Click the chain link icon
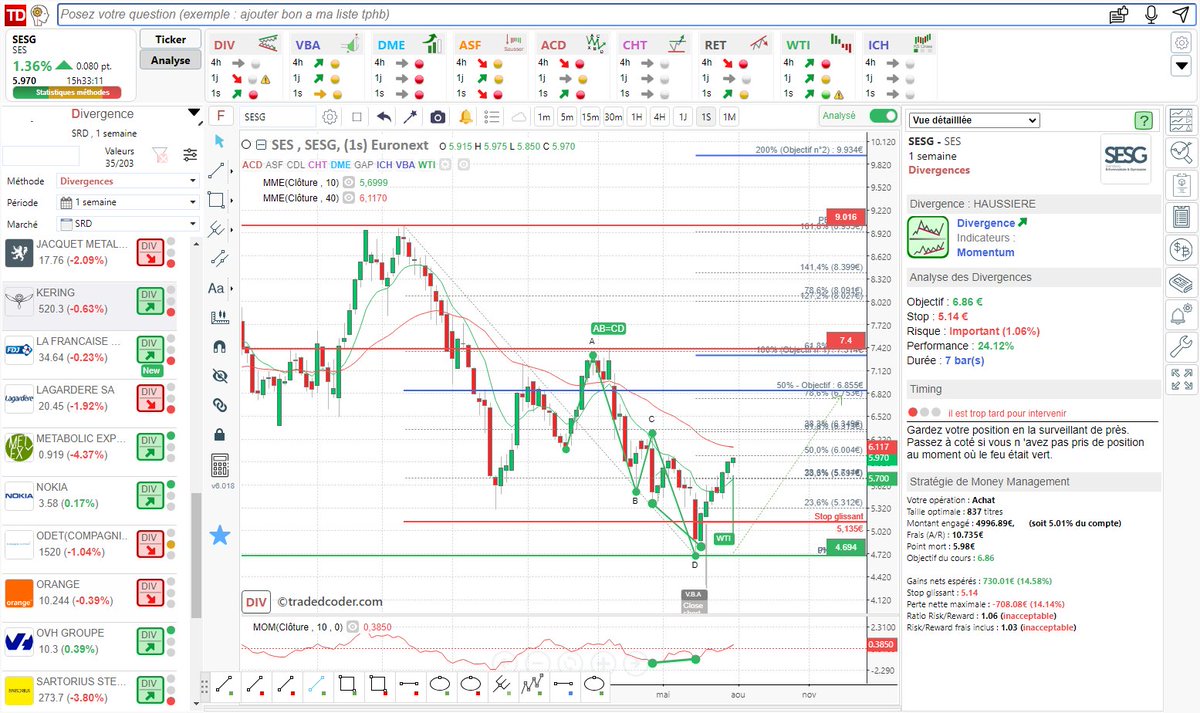The height and width of the screenshot is (713, 1200). coord(220,405)
